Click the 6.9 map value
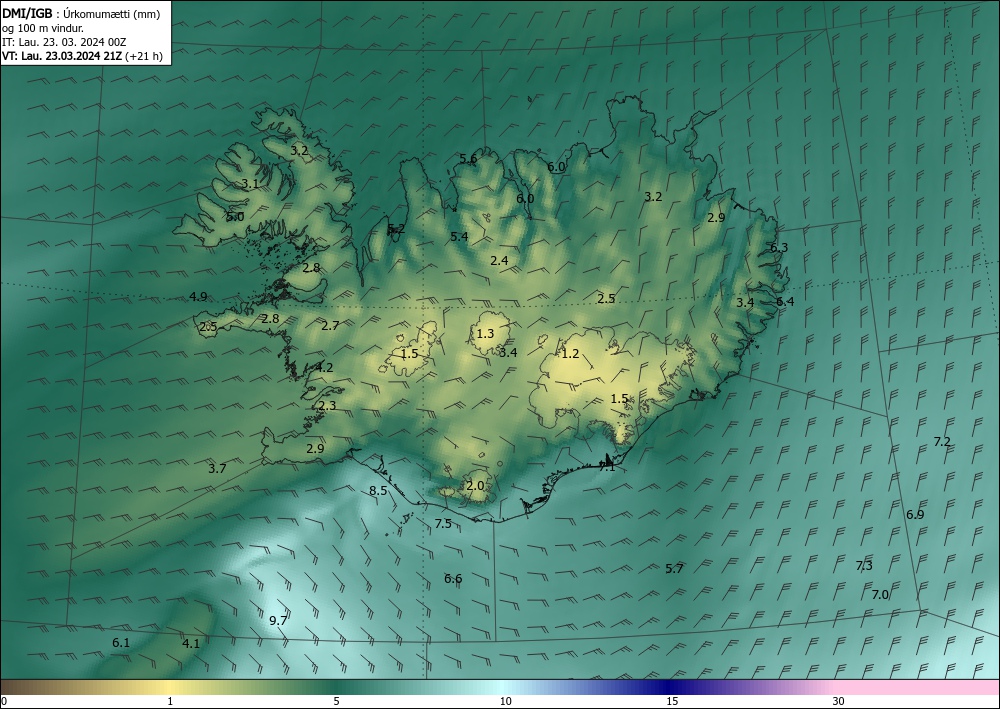 (915, 515)
